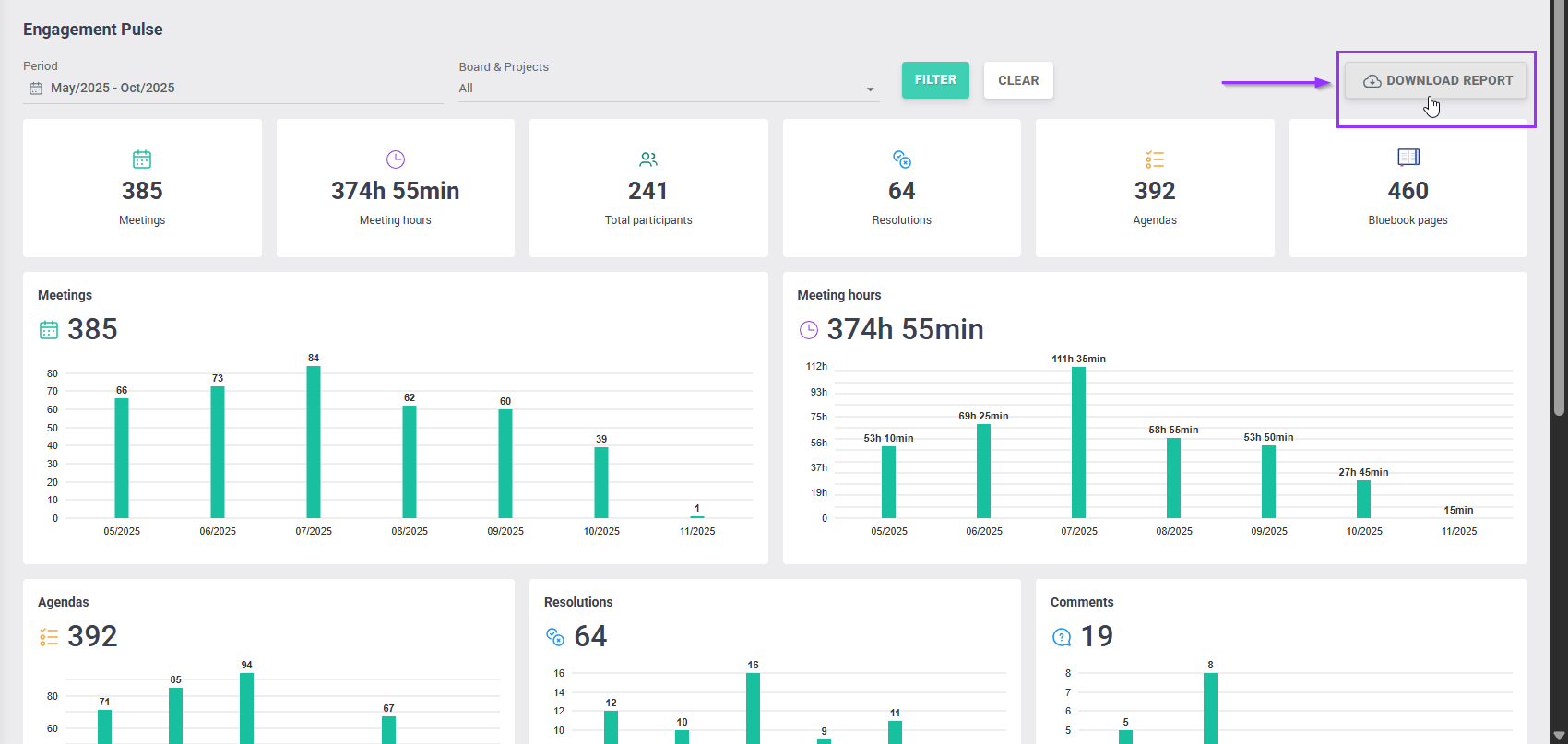Click the DOWNLOAD REPORT button
This screenshot has width=1568, height=744.
[x=1436, y=81]
